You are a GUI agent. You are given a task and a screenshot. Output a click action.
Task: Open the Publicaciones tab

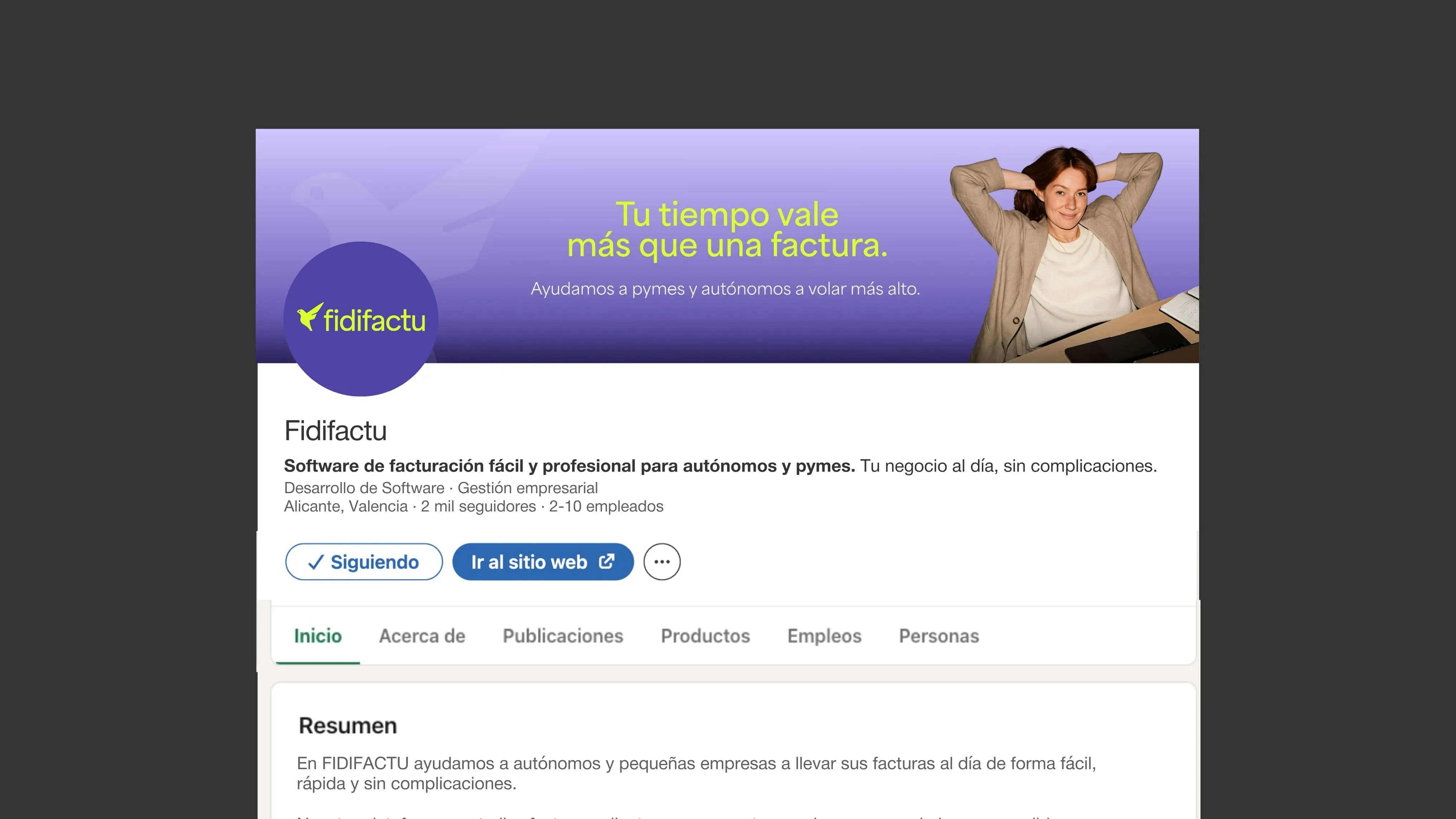click(x=563, y=636)
